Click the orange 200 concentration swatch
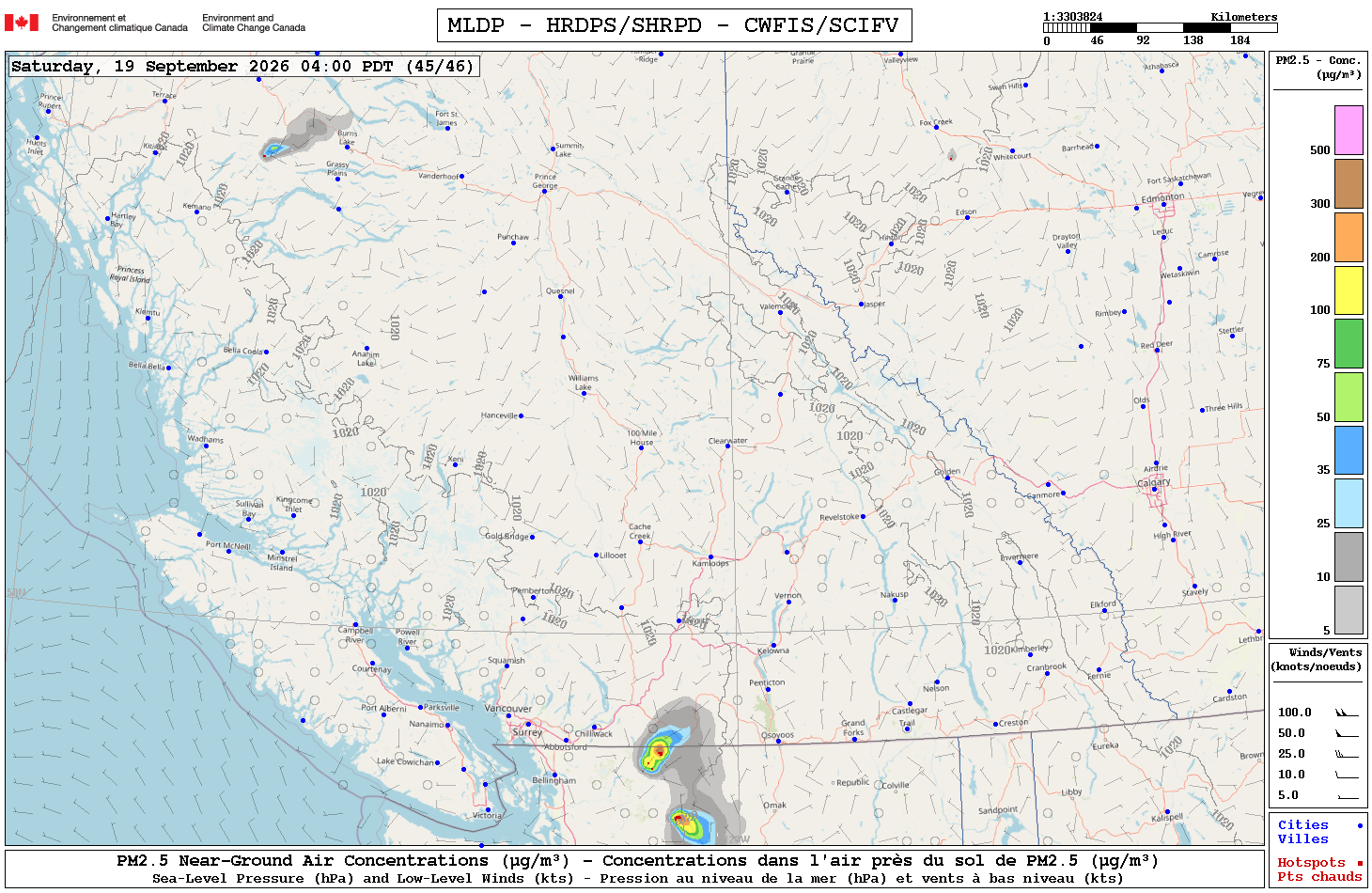The height and width of the screenshot is (893, 1372). [x=1349, y=236]
